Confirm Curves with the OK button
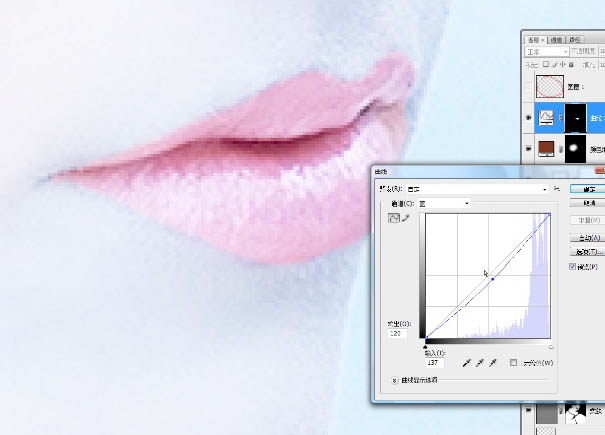This screenshot has height=435, width=605. (x=588, y=189)
